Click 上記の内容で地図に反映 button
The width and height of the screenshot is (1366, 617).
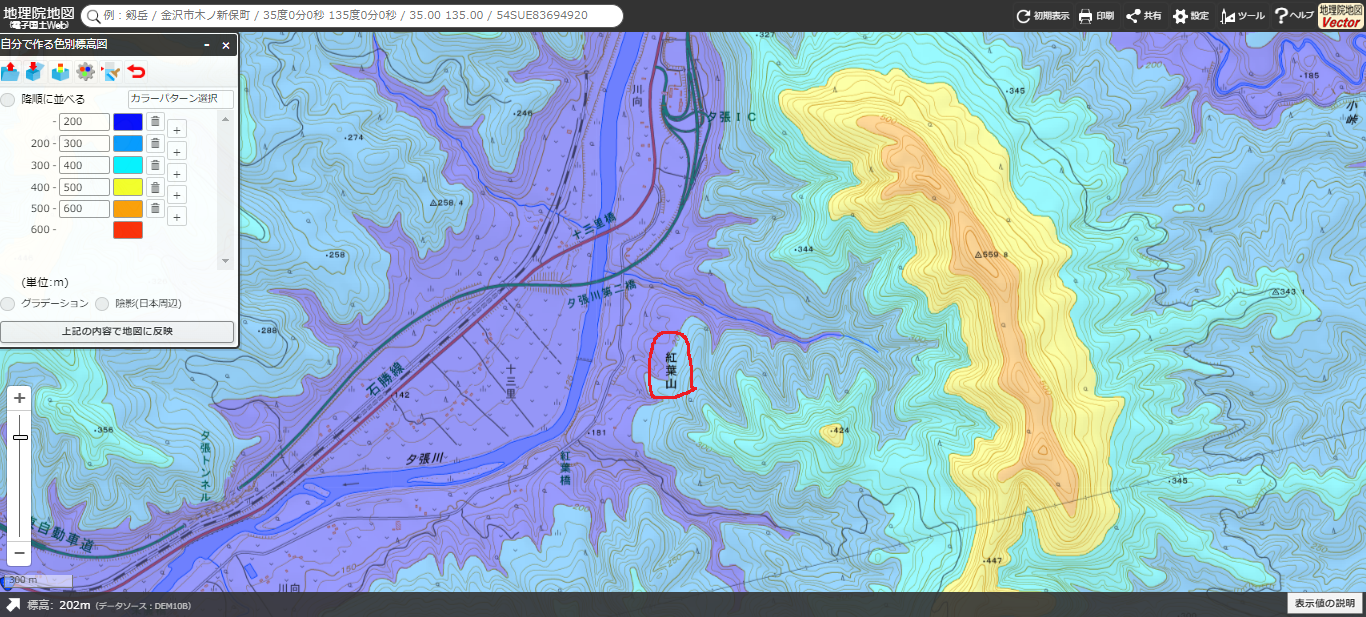(117, 331)
